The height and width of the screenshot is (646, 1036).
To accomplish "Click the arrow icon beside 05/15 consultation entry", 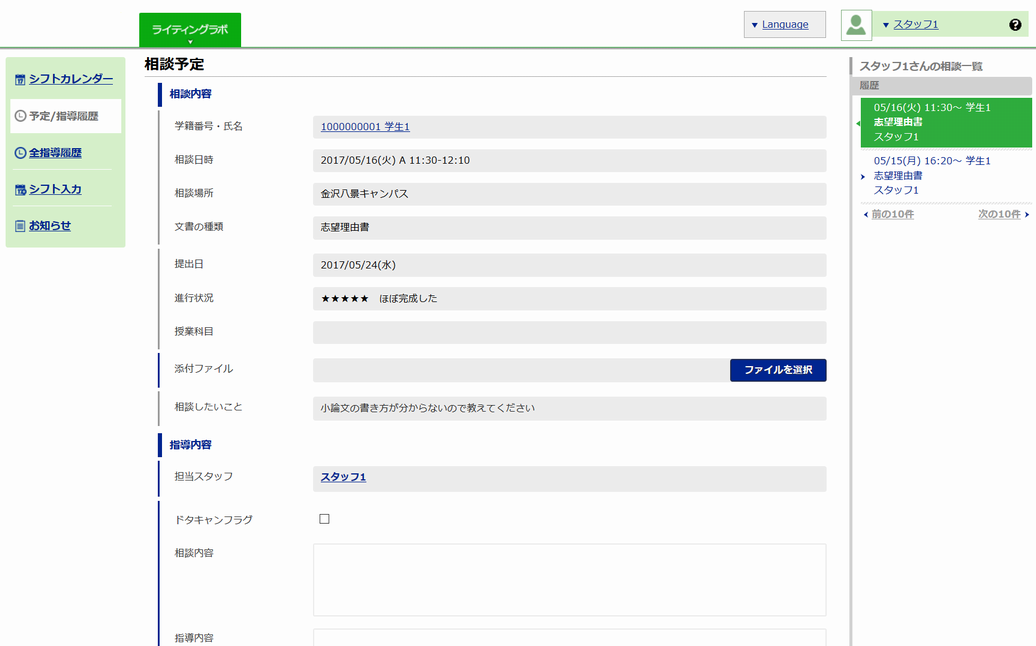I will pos(863,177).
